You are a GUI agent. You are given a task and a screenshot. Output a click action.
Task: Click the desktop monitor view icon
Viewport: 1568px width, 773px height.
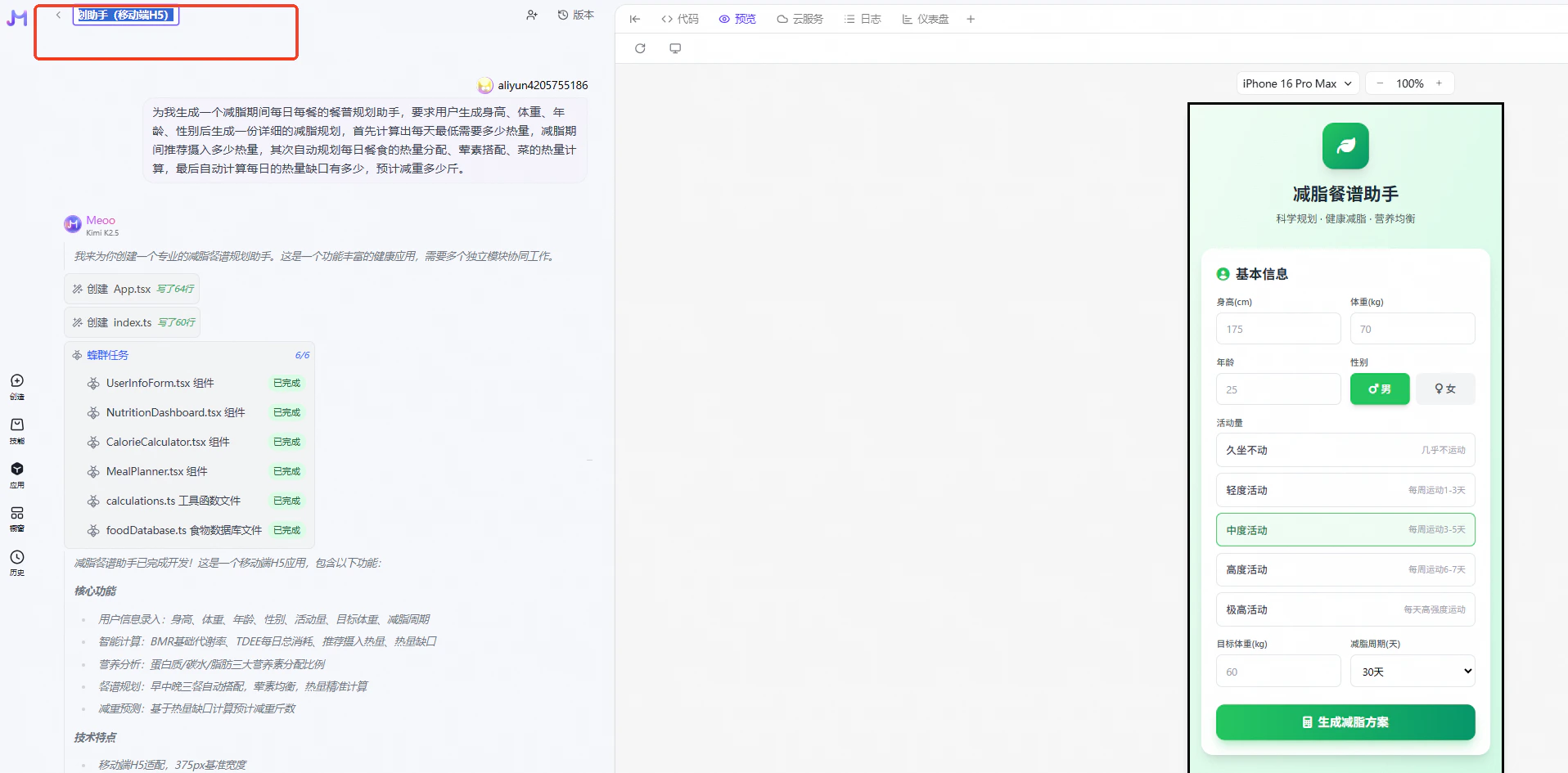click(x=675, y=48)
